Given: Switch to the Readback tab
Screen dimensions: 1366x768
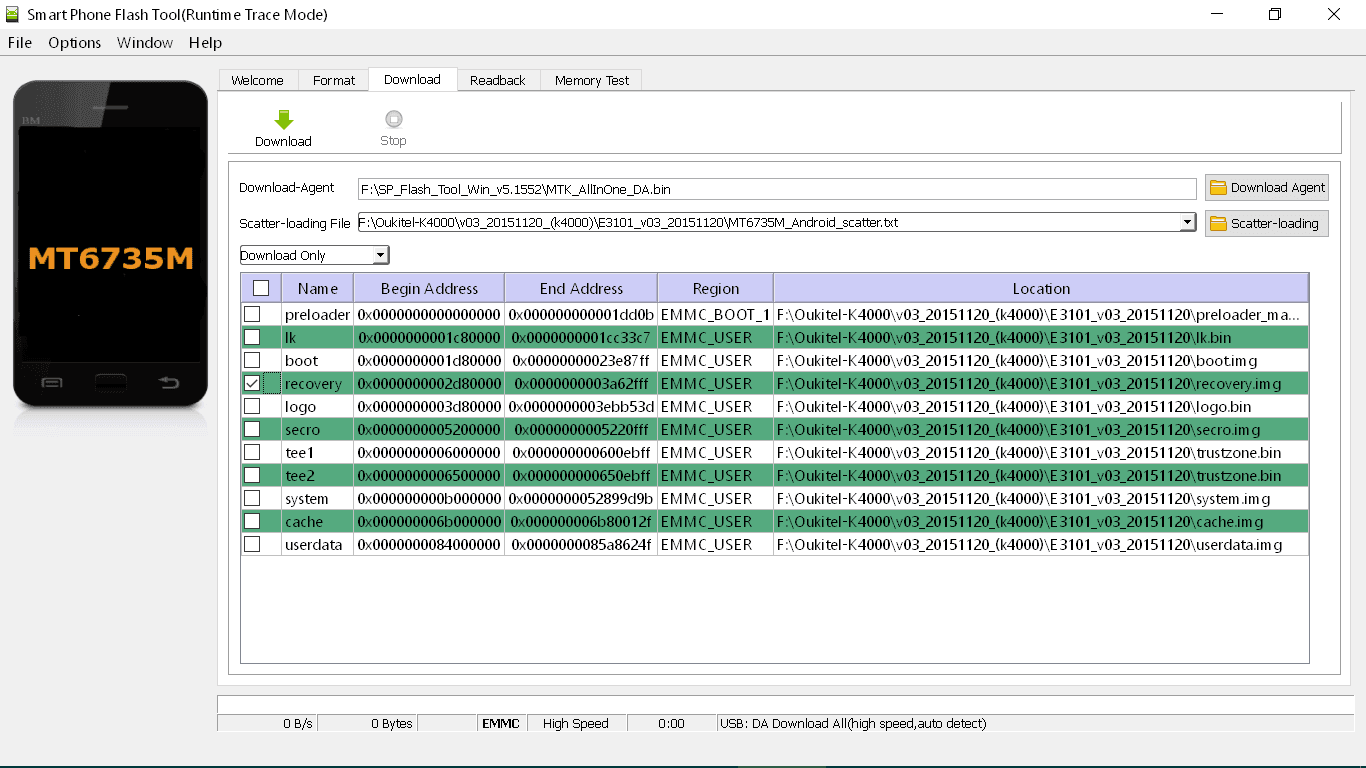Looking at the screenshot, I should 498,80.
